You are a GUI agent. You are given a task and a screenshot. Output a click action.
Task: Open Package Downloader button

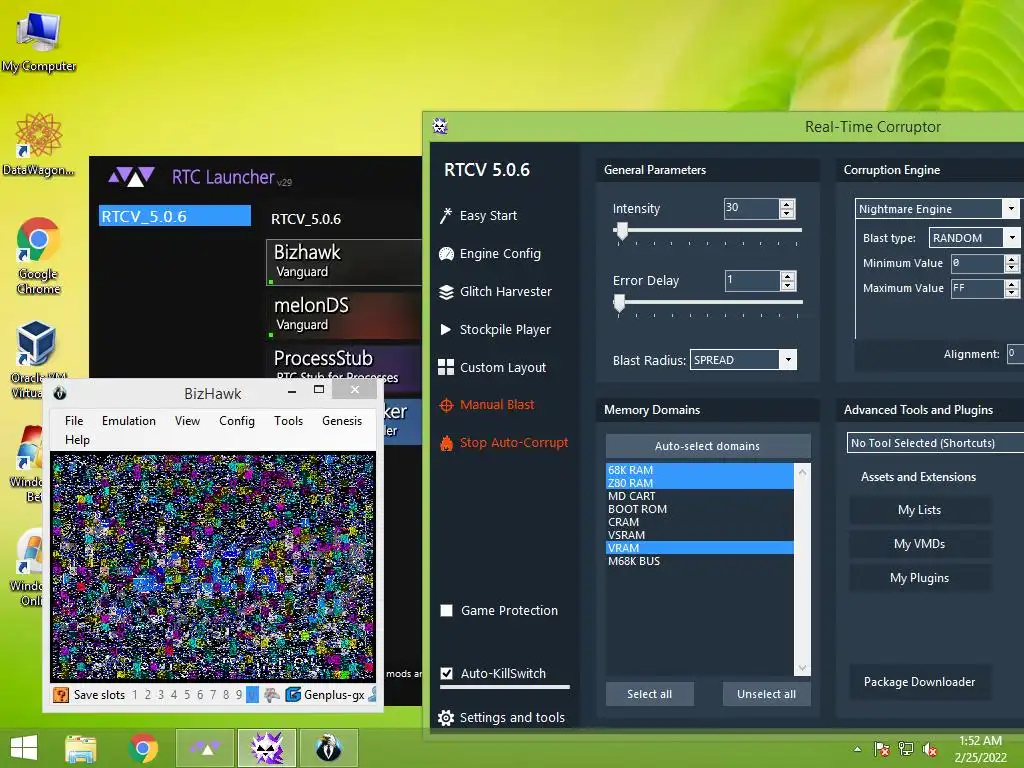tap(919, 682)
